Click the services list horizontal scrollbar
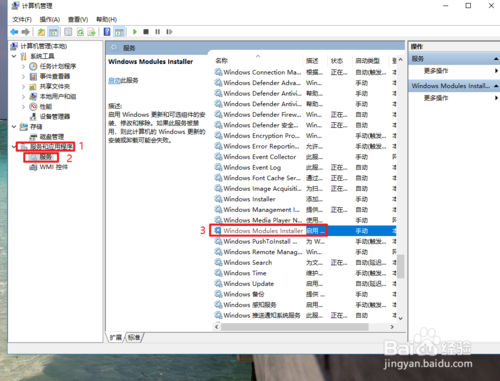This screenshot has width=500, height=381. 295,327
